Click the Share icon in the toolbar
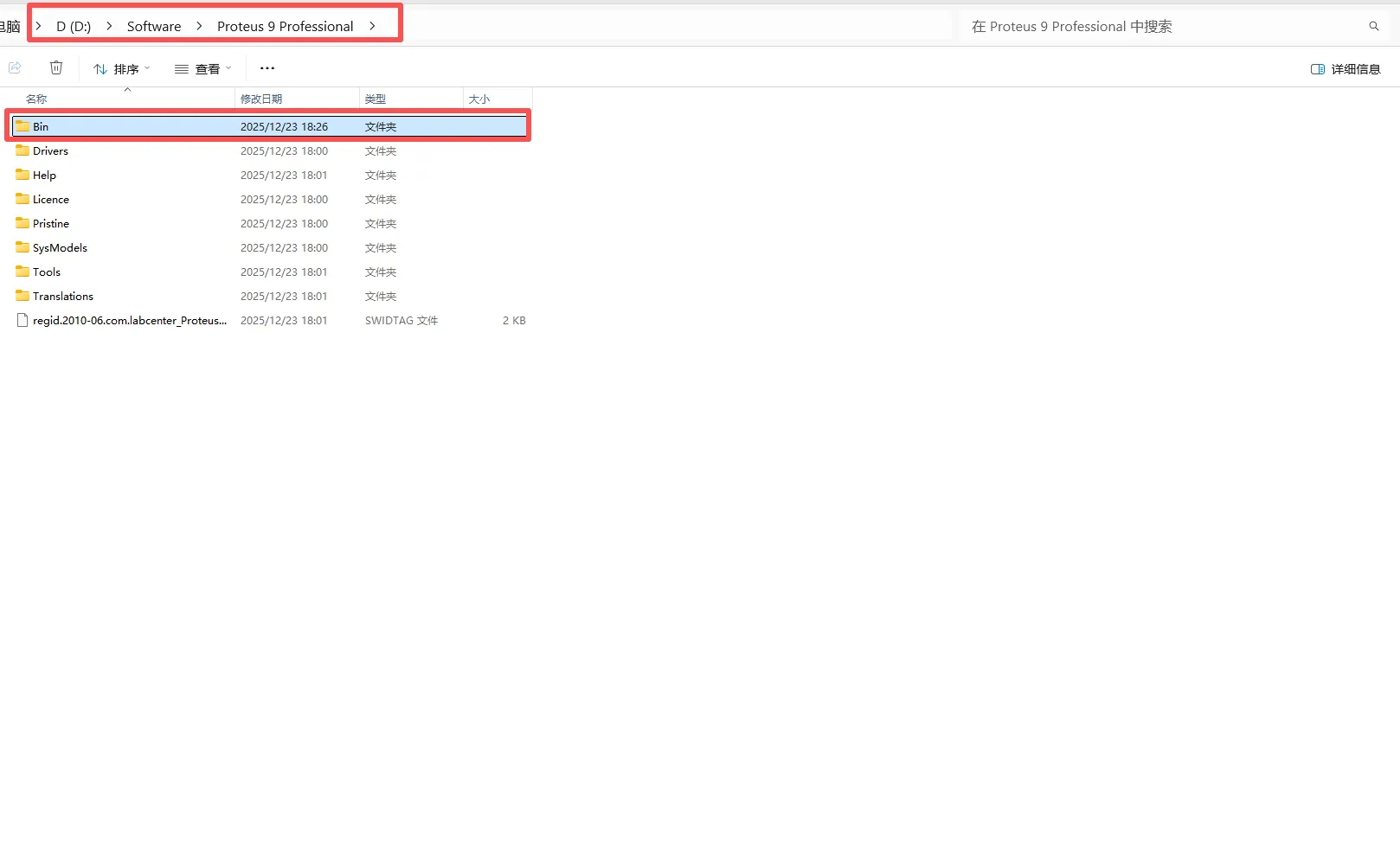This screenshot has height=844, width=1400. (15, 68)
